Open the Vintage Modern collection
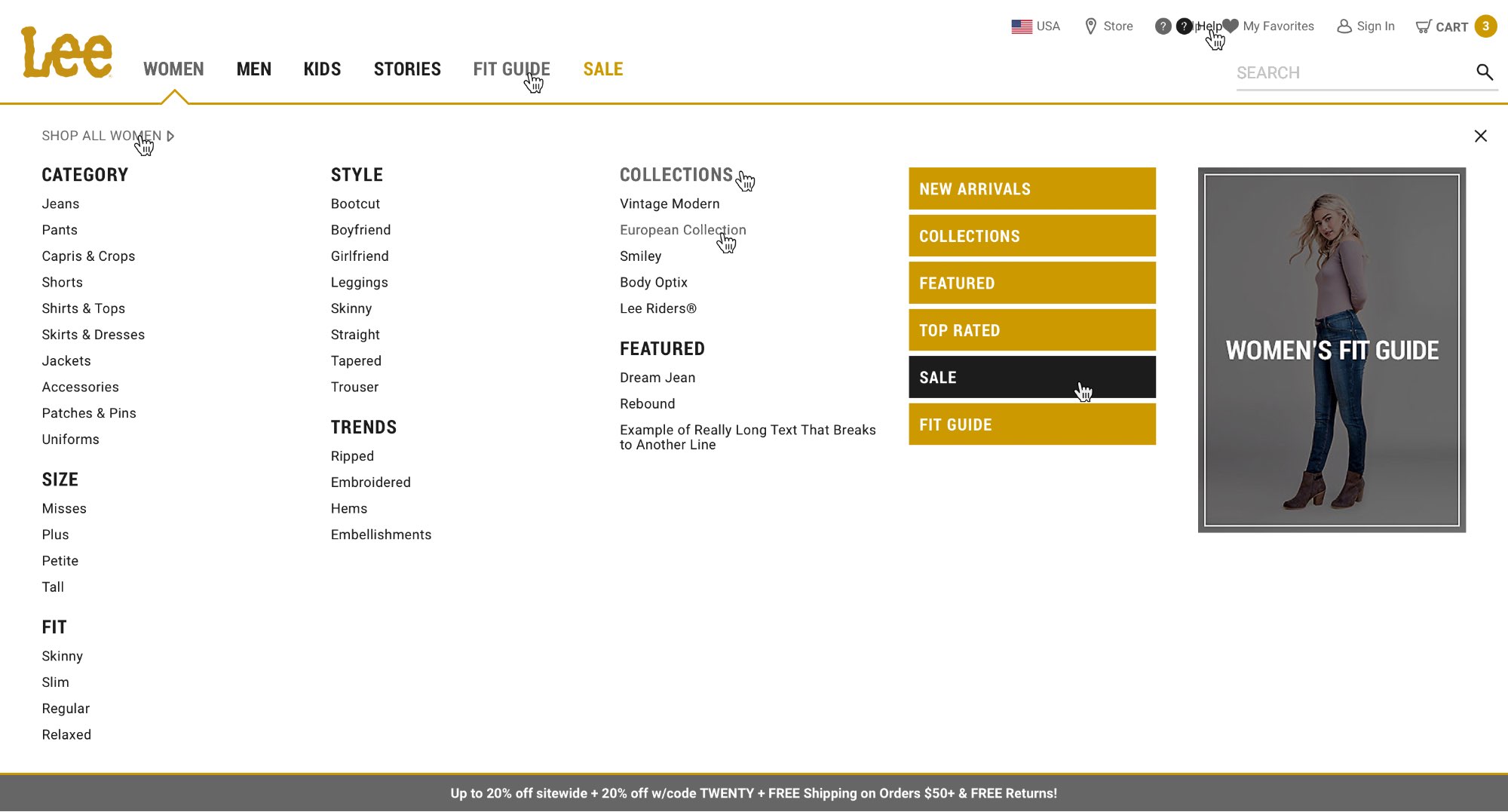1508x812 pixels. click(x=670, y=204)
